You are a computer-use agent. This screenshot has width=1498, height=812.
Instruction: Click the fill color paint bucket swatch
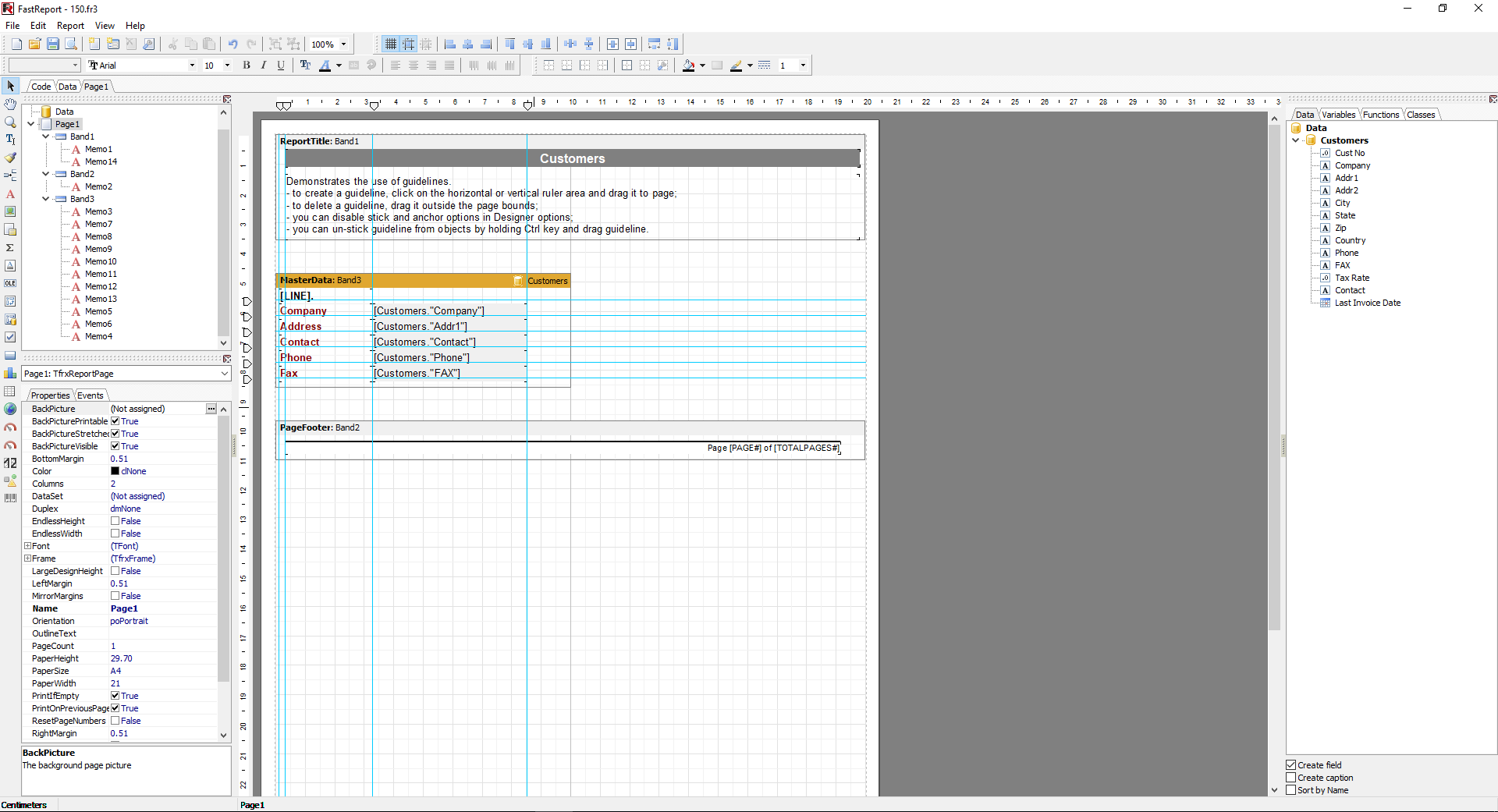click(688, 66)
